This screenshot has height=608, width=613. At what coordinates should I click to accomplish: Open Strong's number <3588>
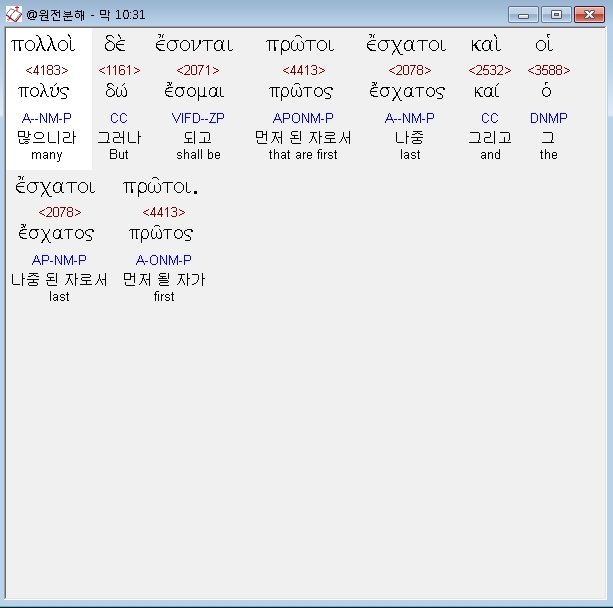point(548,70)
